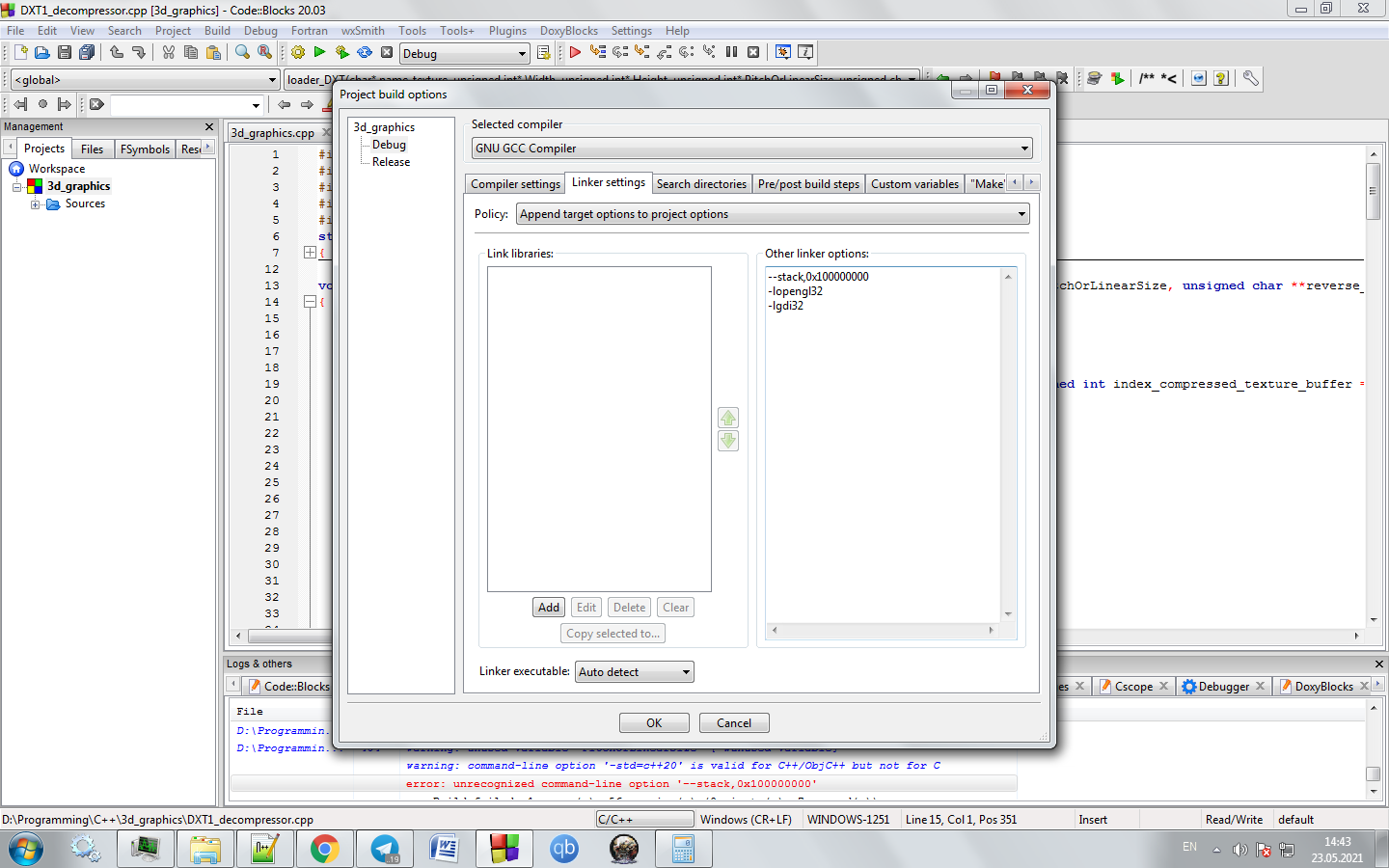Collapse the 3d_graphics project tree node
This screenshot has width=1389, height=868.
16,187
